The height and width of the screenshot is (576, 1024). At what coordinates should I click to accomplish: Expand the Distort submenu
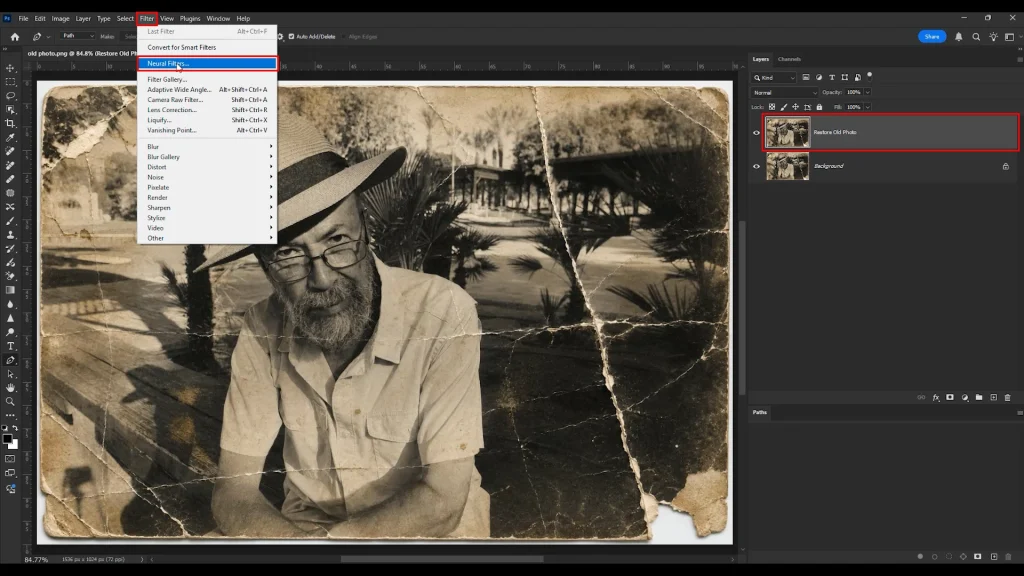[207, 167]
